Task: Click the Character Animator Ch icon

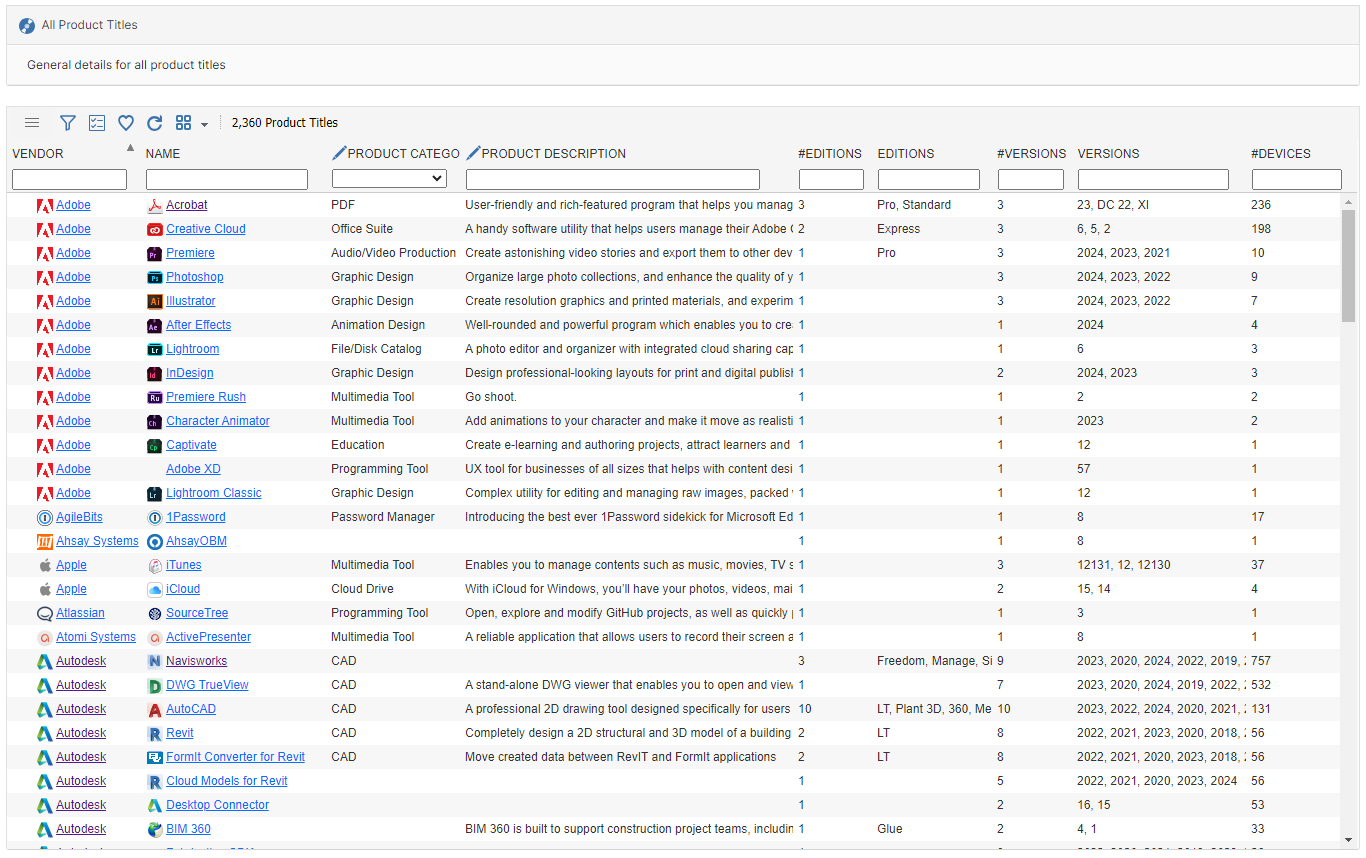Action: 155,422
